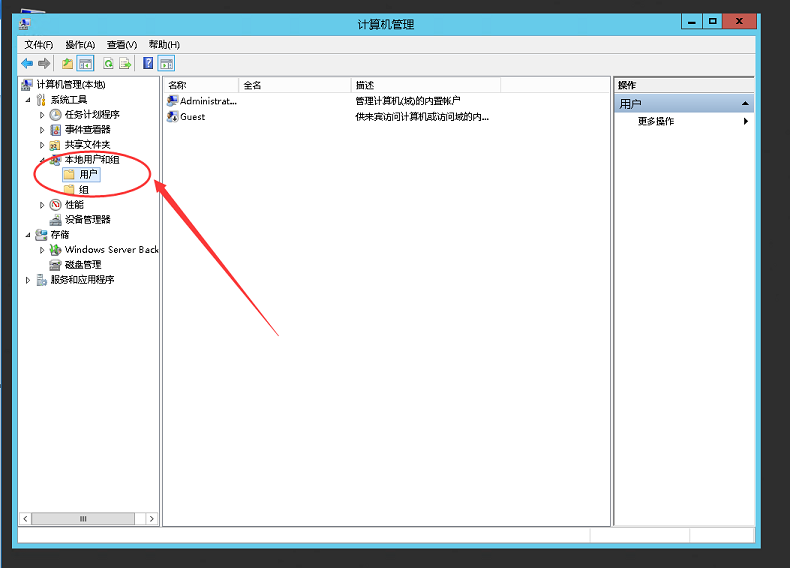Image resolution: width=790 pixels, height=568 pixels.
Task: Expand the 事件查看器 tree node
Action: [42, 130]
